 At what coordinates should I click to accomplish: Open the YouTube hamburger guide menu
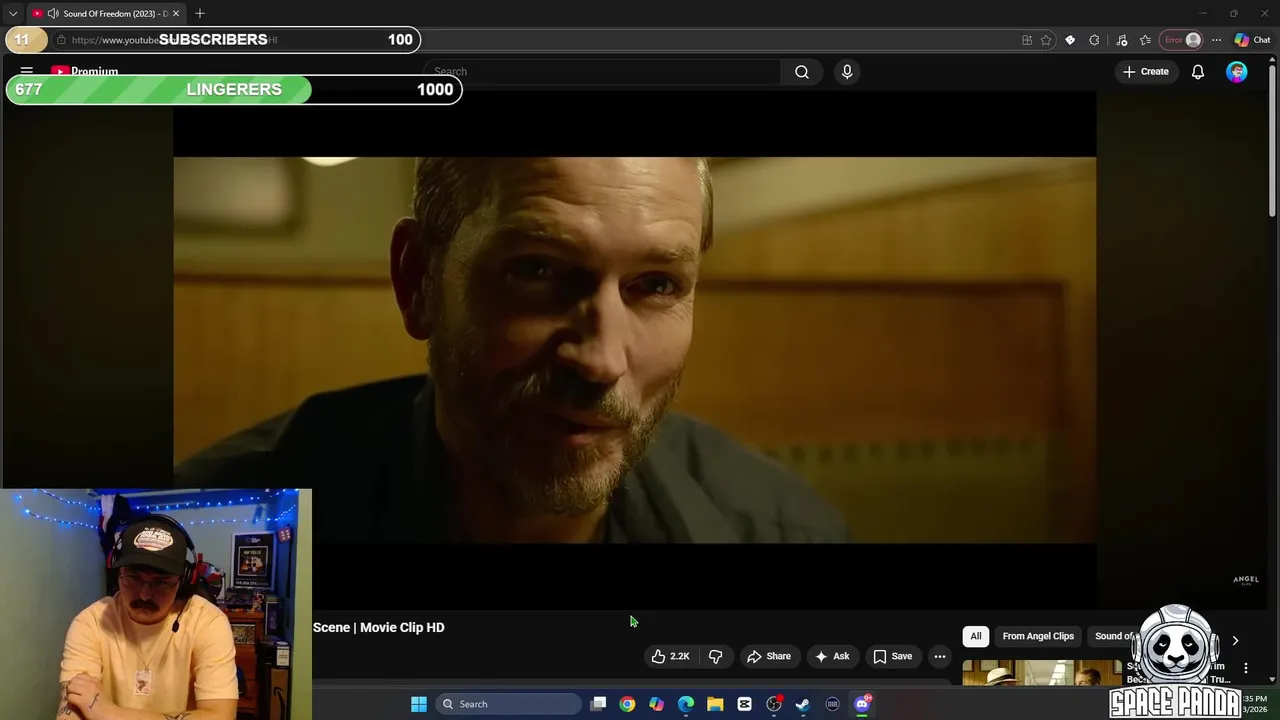[27, 72]
